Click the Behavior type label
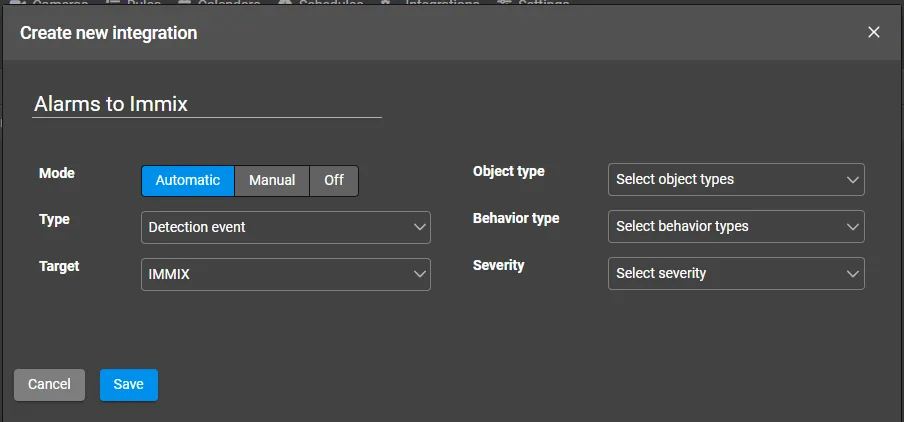 coord(516,218)
